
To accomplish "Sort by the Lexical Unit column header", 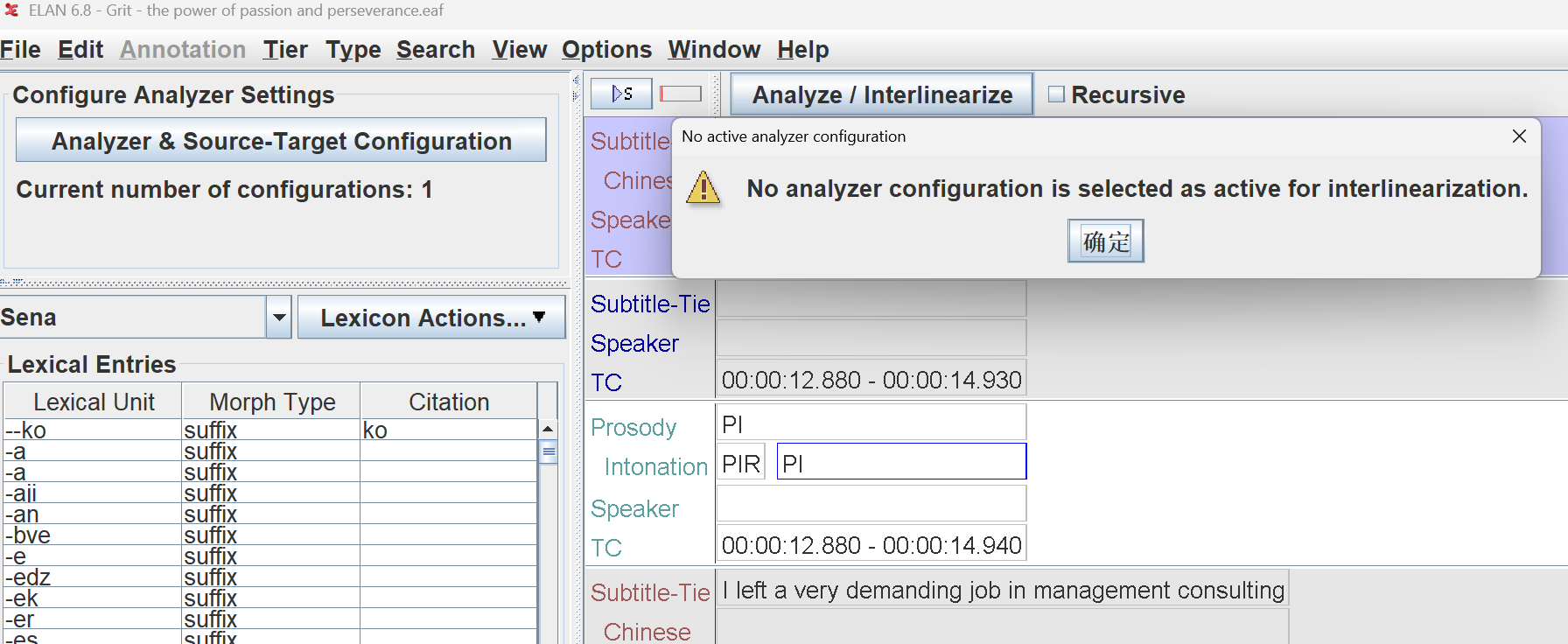I will click(x=94, y=402).
